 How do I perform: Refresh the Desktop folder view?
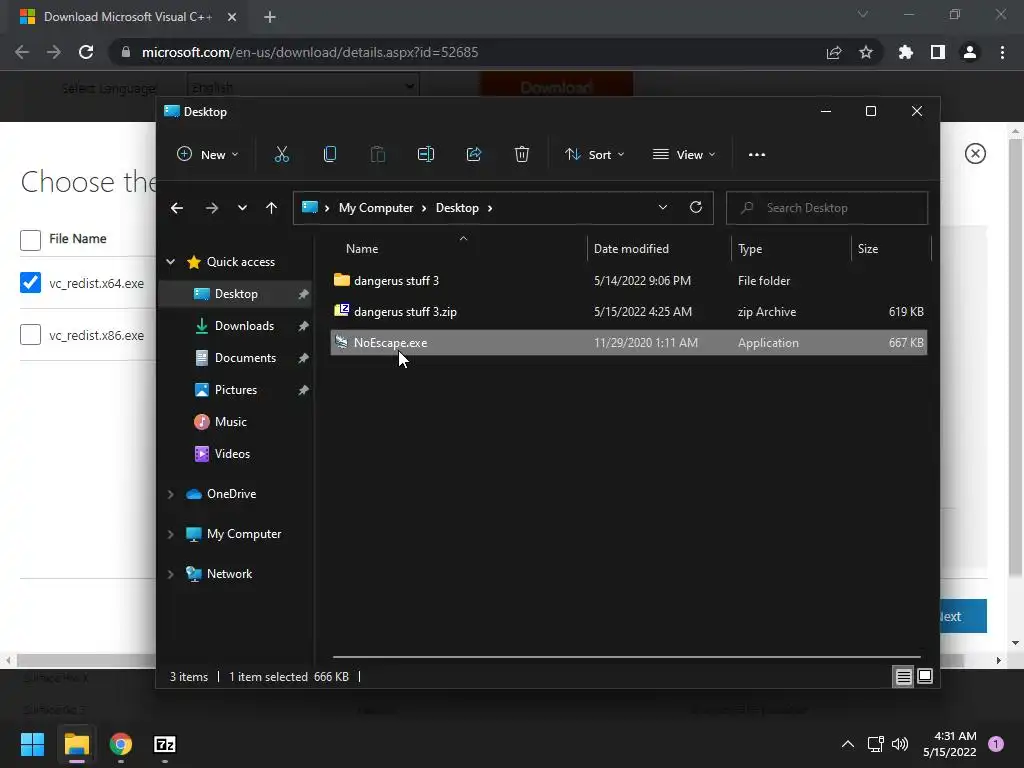(696, 208)
